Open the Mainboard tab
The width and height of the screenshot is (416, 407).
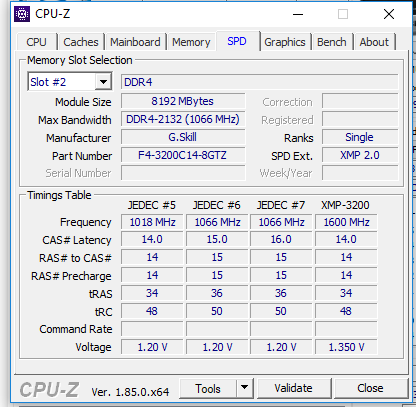[x=135, y=42]
